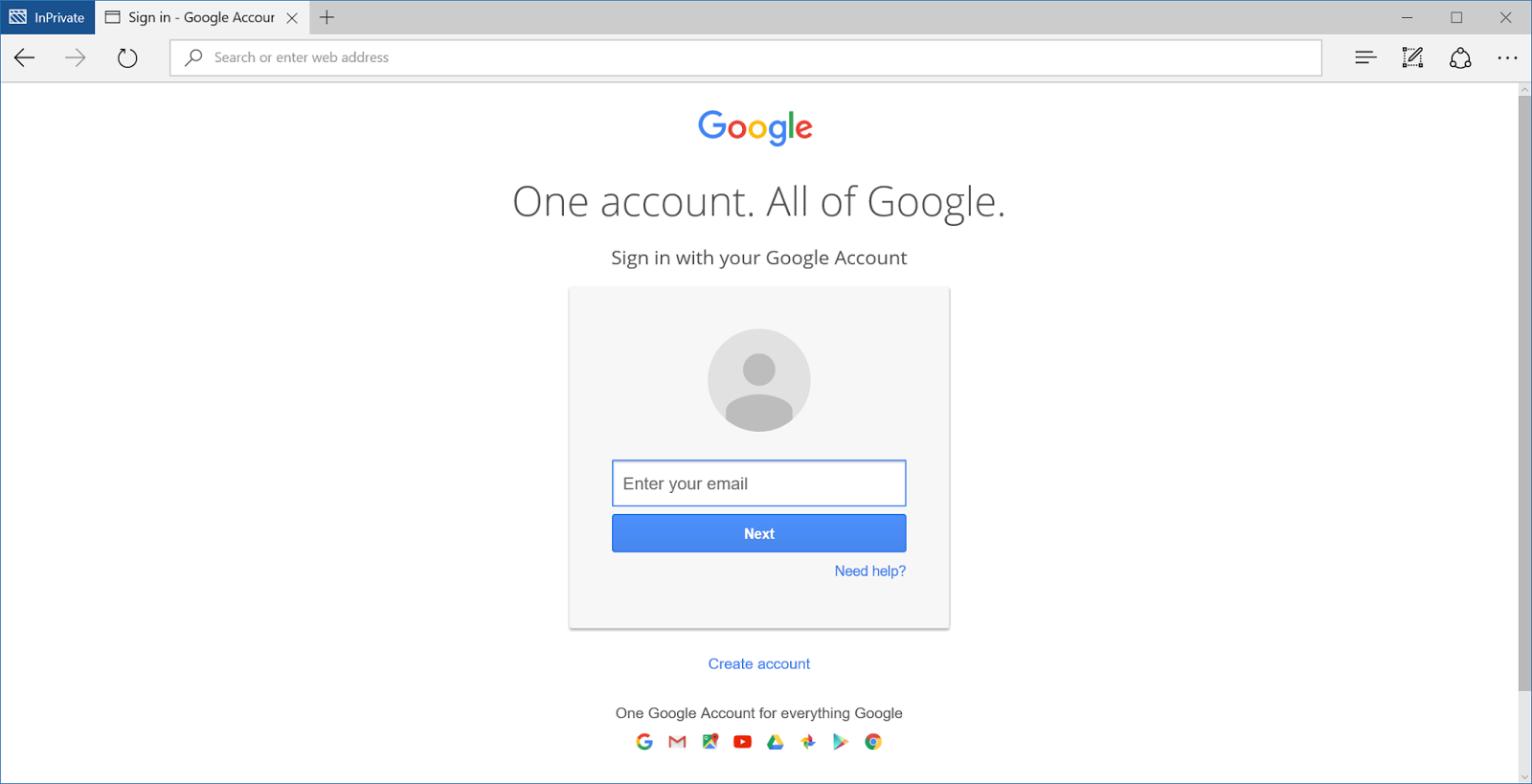This screenshot has height=784, width=1532.
Task: Click the Forward navigation arrow
Action: pos(76,57)
